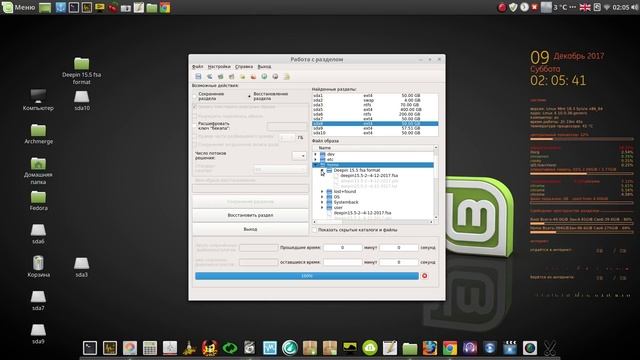The width and height of the screenshot is (640, 360).
Task: Select the sda2 swap partition row
Action: pyautogui.click(x=375, y=100)
